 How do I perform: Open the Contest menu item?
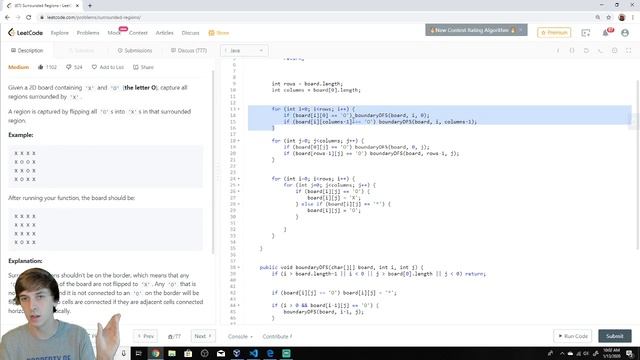coord(138,33)
